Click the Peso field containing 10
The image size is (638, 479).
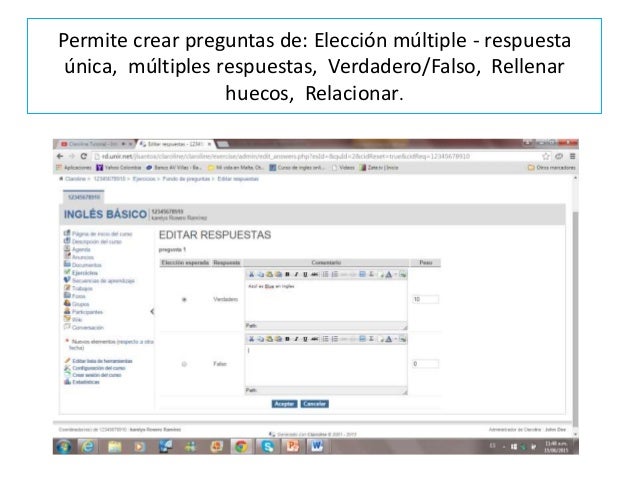426,300
